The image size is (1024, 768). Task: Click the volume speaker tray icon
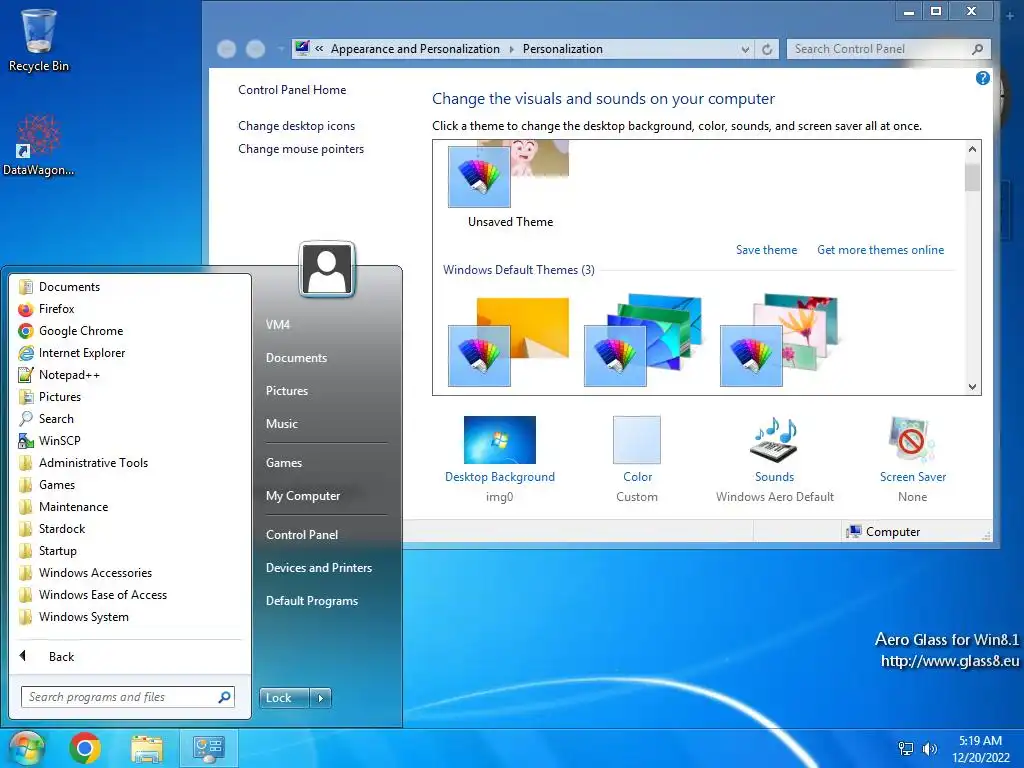[x=929, y=748]
